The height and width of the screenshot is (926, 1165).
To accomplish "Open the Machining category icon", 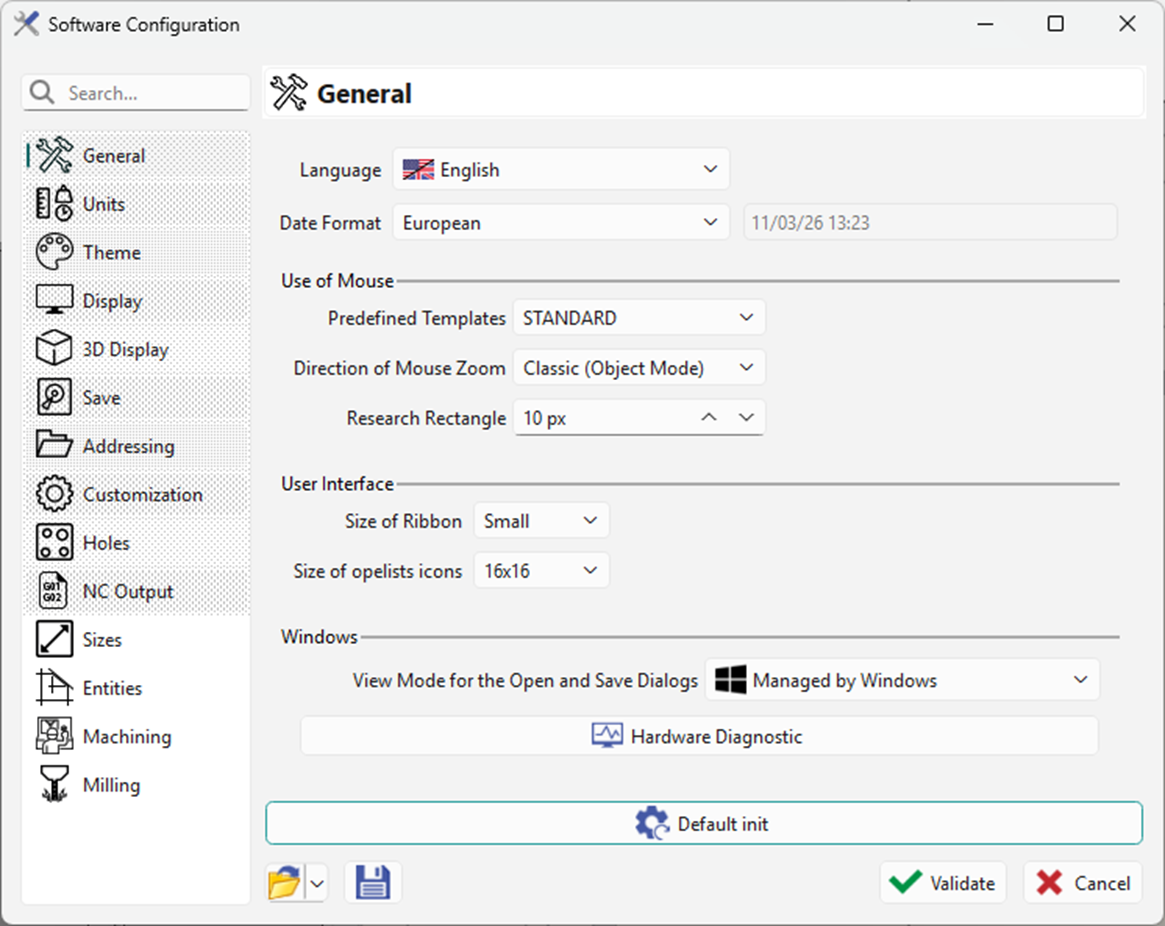I will (x=54, y=736).
